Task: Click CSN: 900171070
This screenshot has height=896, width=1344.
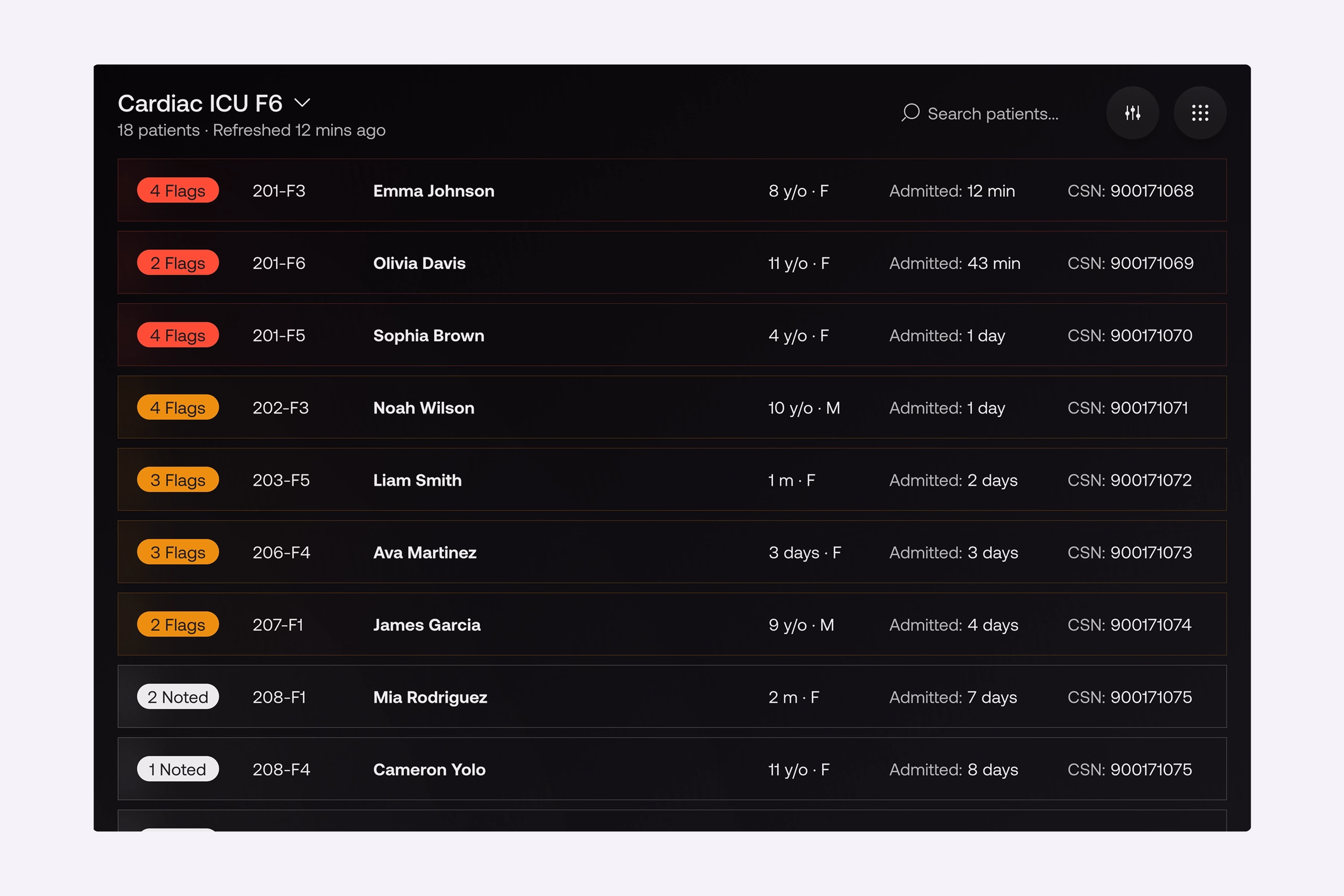Action: 1130,335
